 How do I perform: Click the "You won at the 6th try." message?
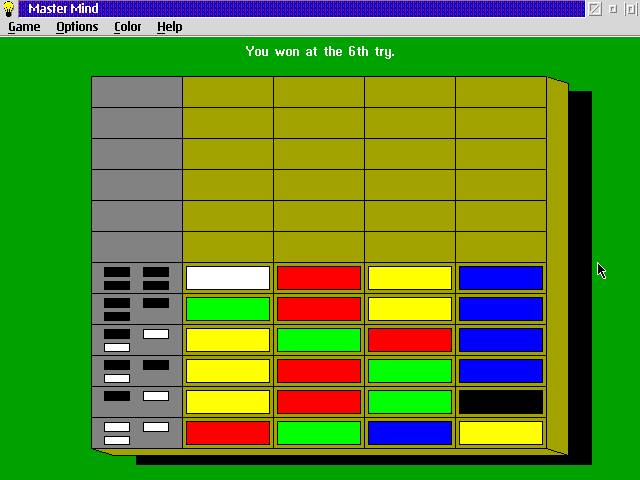coord(320,52)
